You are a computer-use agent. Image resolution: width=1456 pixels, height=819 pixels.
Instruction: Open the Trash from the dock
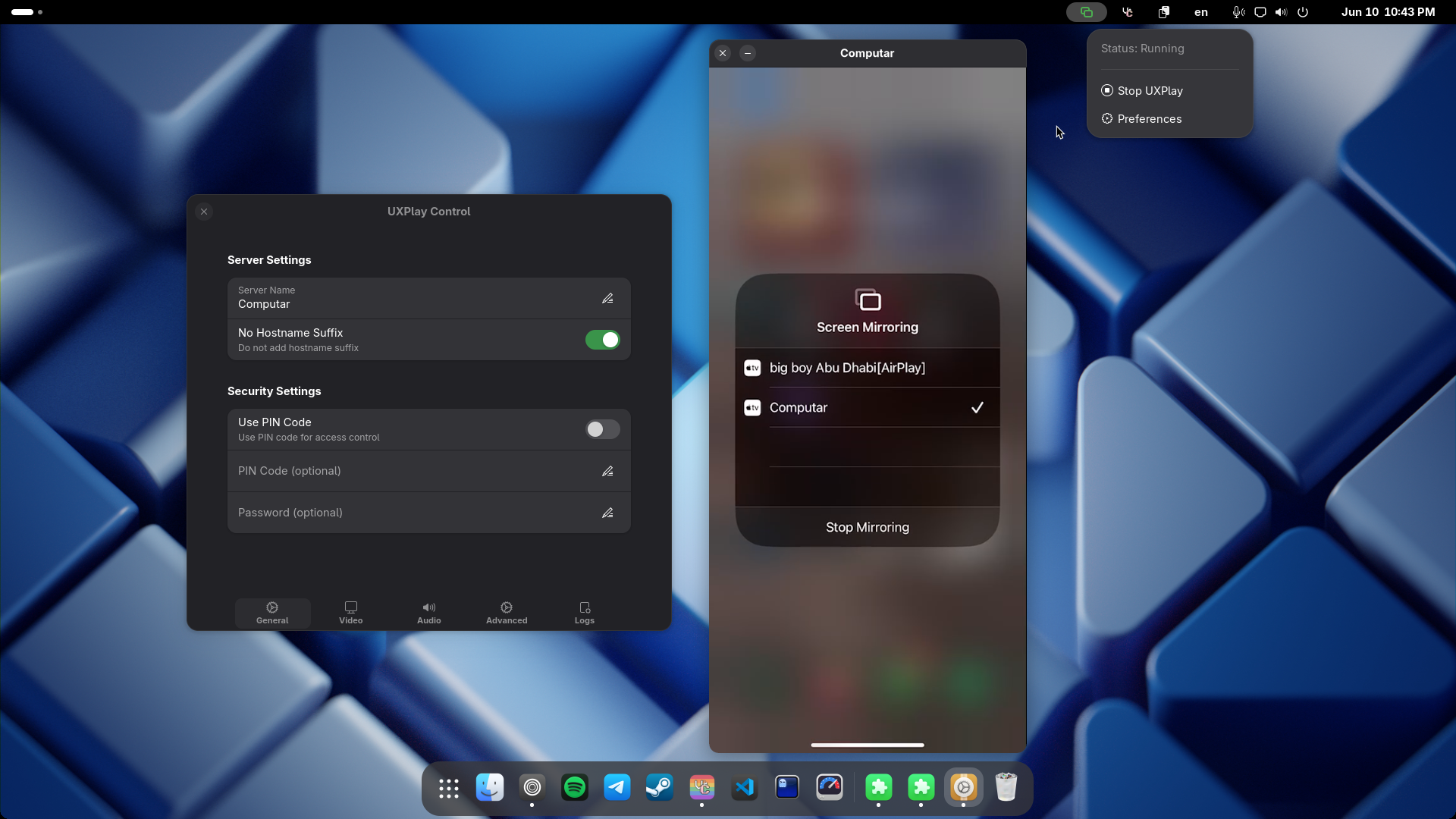(x=1006, y=788)
